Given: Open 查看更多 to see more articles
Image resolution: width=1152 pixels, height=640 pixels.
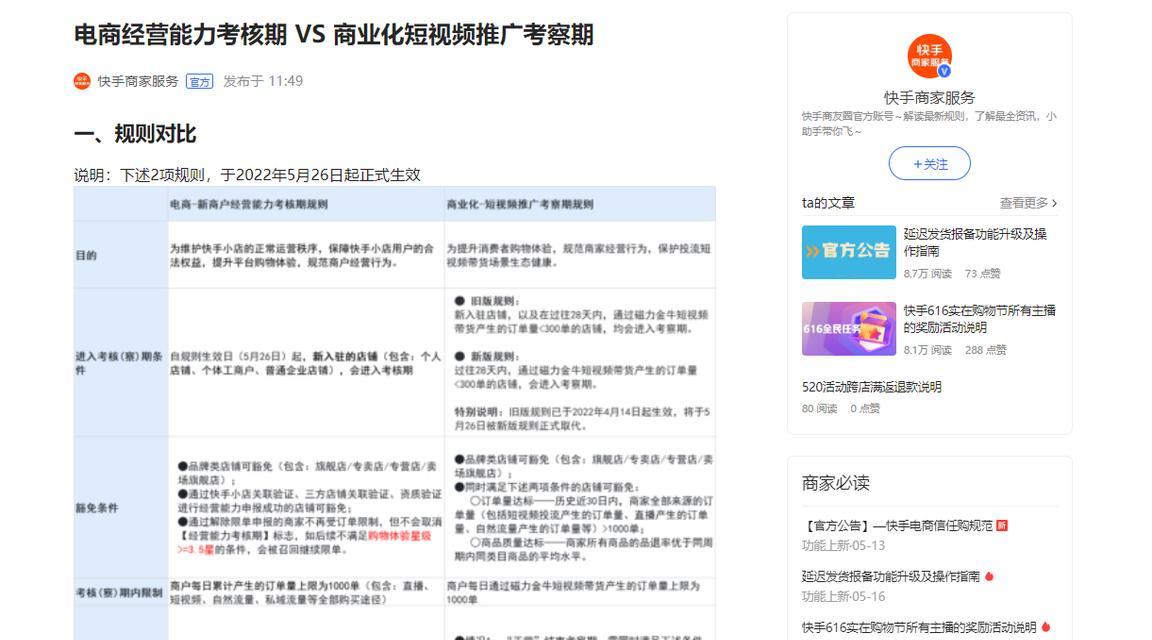Looking at the screenshot, I should pos(1028,203).
